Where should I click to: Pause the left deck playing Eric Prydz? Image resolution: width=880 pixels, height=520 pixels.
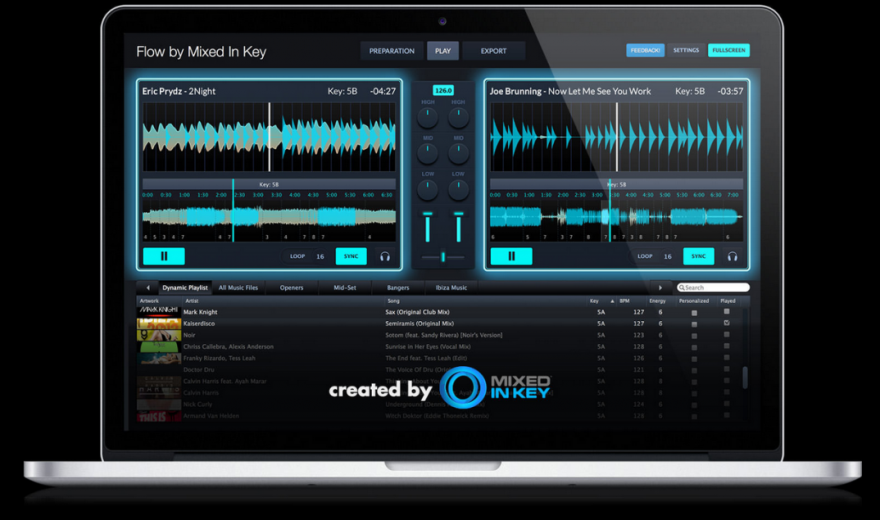[164, 256]
